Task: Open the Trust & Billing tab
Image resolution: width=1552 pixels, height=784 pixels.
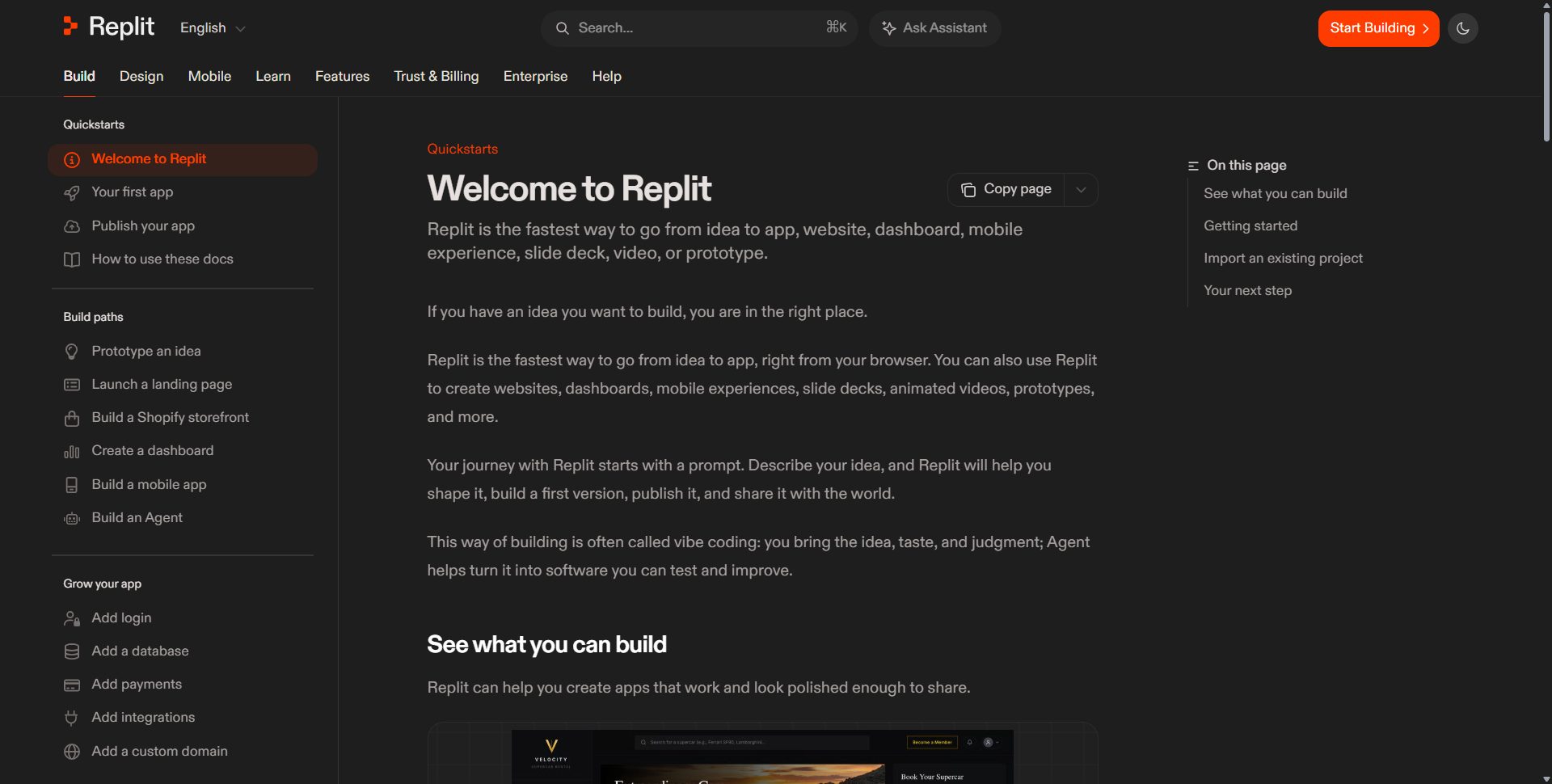Action: [x=436, y=76]
